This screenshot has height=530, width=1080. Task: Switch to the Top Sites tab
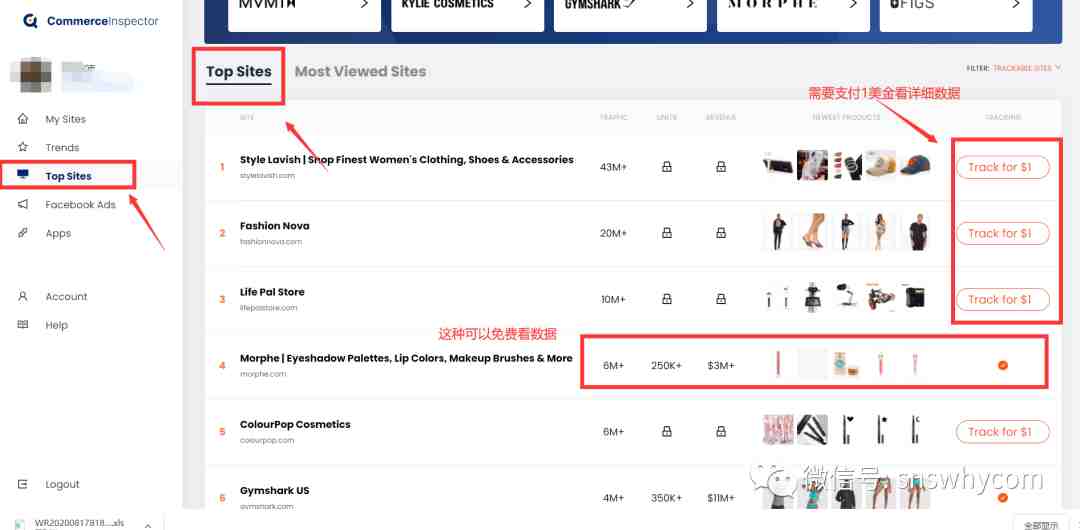tap(238, 72)
